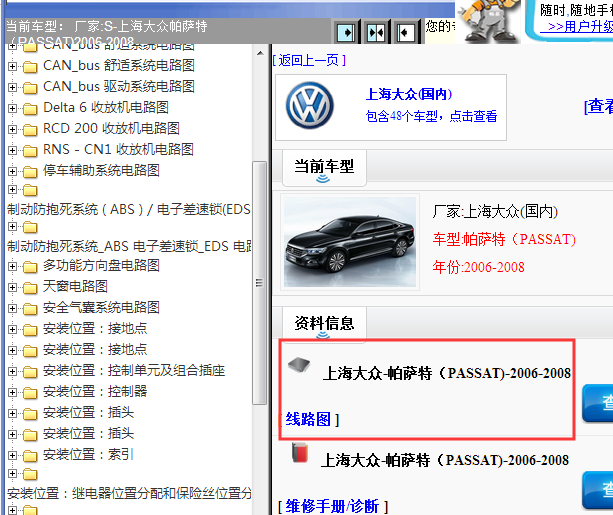This screenshot has height=515, width=613.
Task: Expand Delta 6 收放机电路图 node
Action: click(12, 108)
